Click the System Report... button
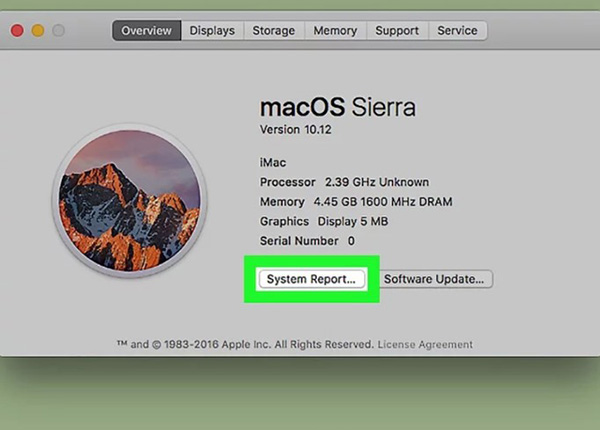The height and width of the screenshot is (430, 600). pos(311,279)
